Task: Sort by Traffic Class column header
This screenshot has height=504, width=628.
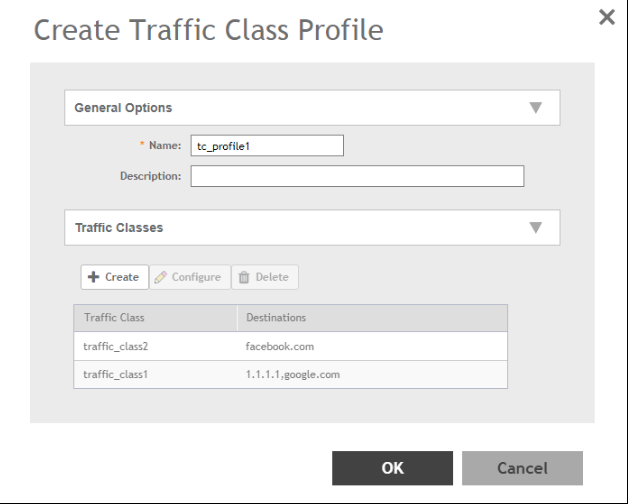Action: 116,318
